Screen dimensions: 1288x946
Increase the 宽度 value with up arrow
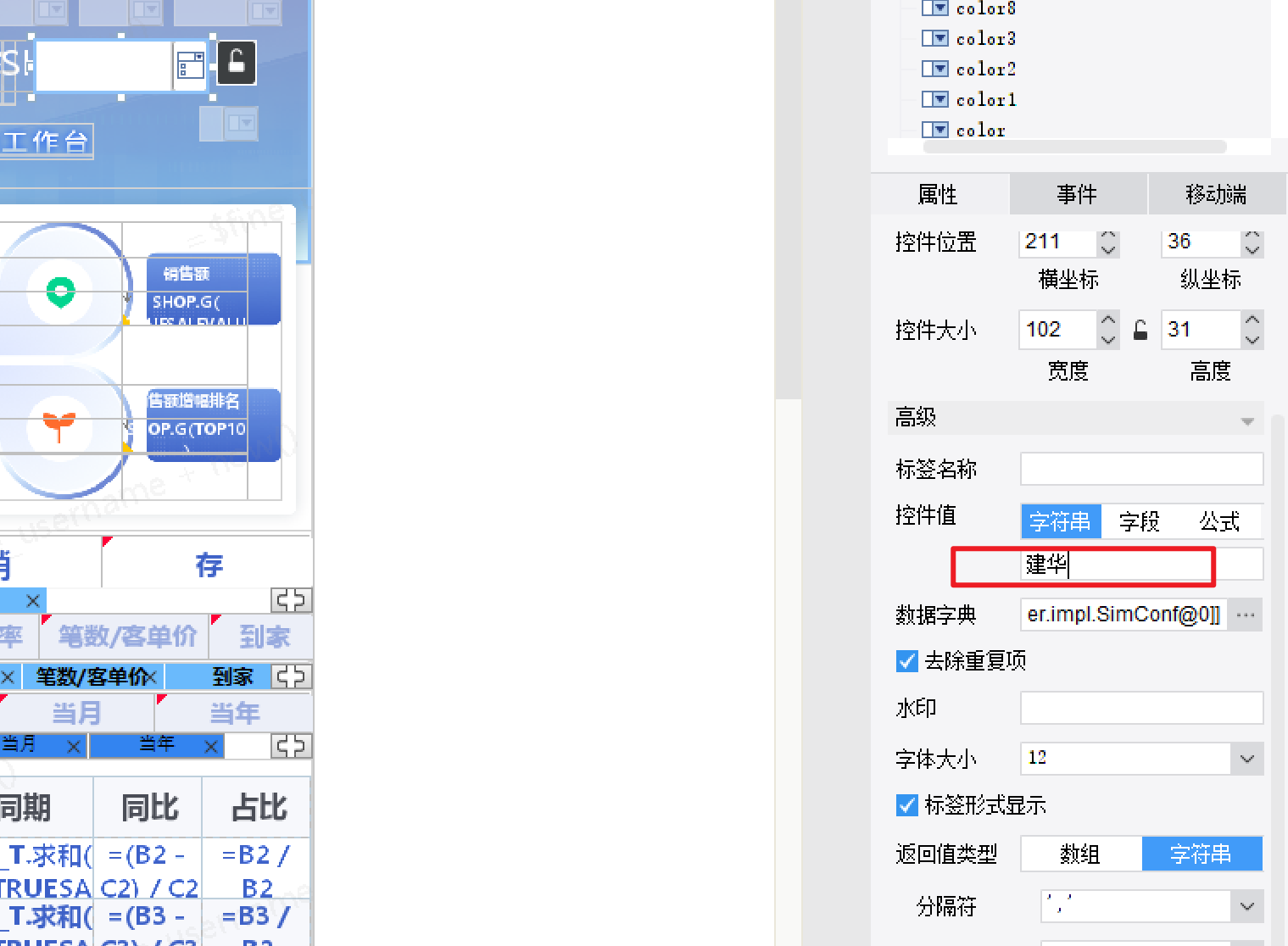tap(1107, 321)
